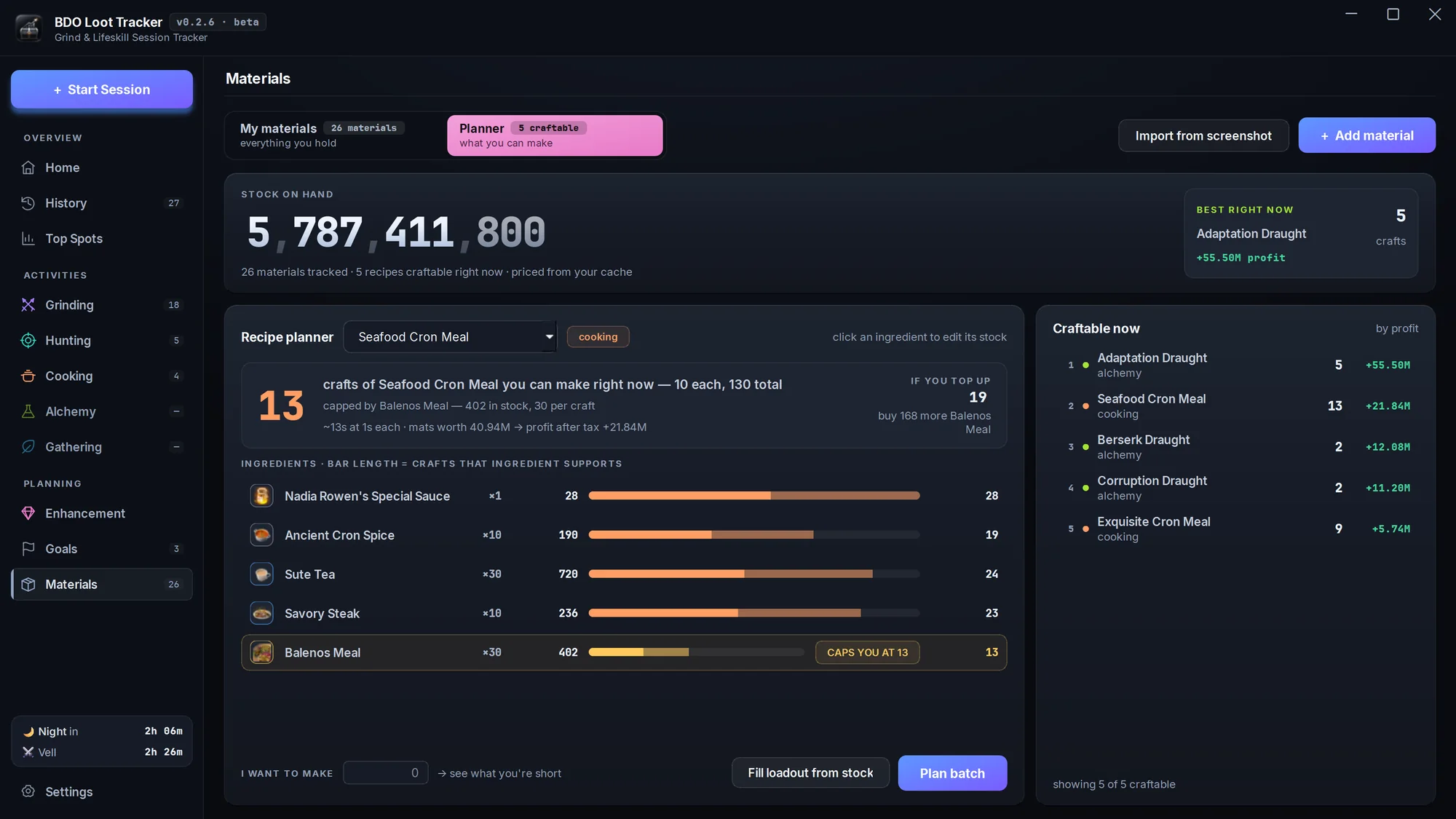Image resolution: width=1456 pixels, height=819 pixels.
Task: Click the Add material button
Action: point(1366,135)
